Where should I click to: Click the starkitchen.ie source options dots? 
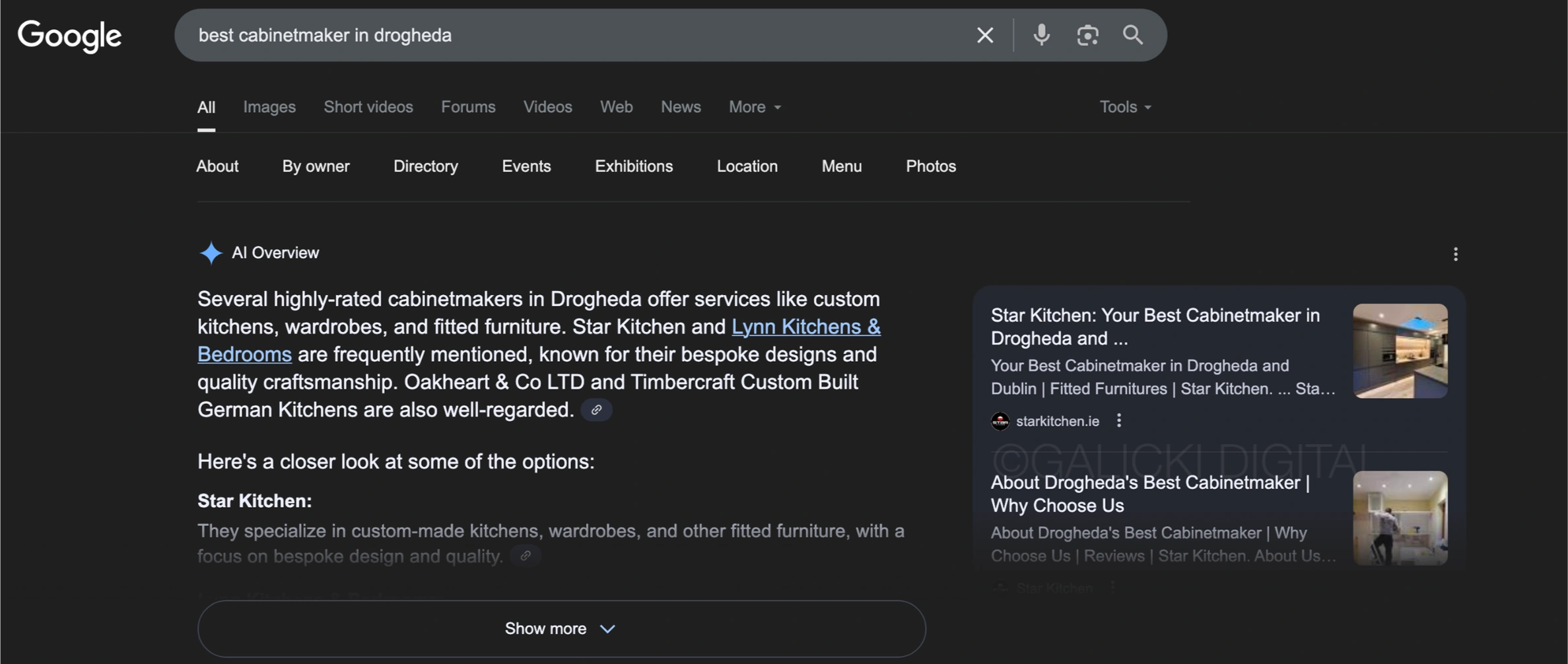tap(1118, 420)
